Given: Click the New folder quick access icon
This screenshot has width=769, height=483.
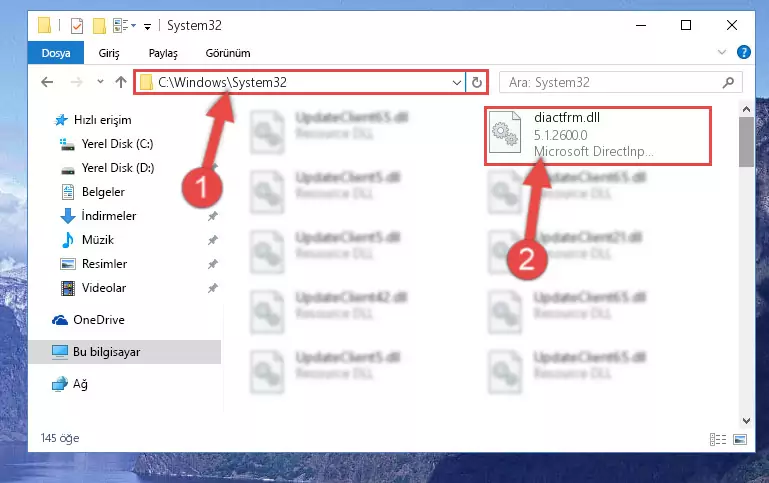Looking at the screenshot, I should [x=99, y=25].
